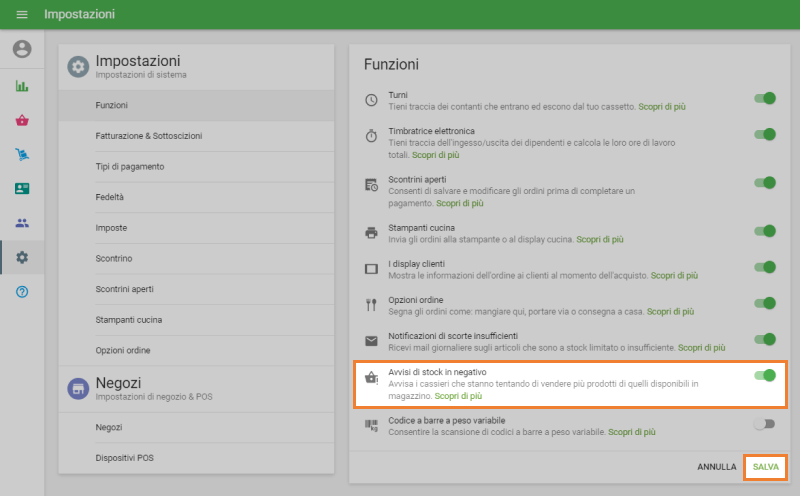The height and width of the screenshot is (496, 800).
Task: Open the items basket icon in sidebar
Action: 22,121
